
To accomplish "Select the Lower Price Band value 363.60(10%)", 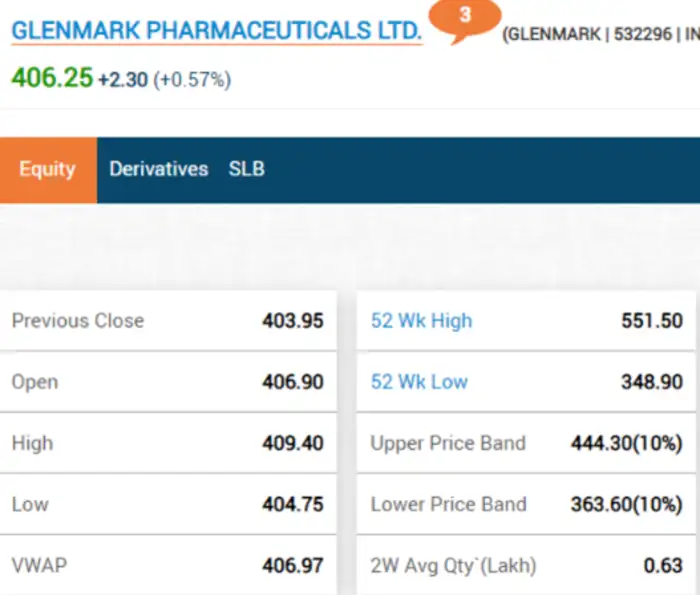I will pos(626,504).
